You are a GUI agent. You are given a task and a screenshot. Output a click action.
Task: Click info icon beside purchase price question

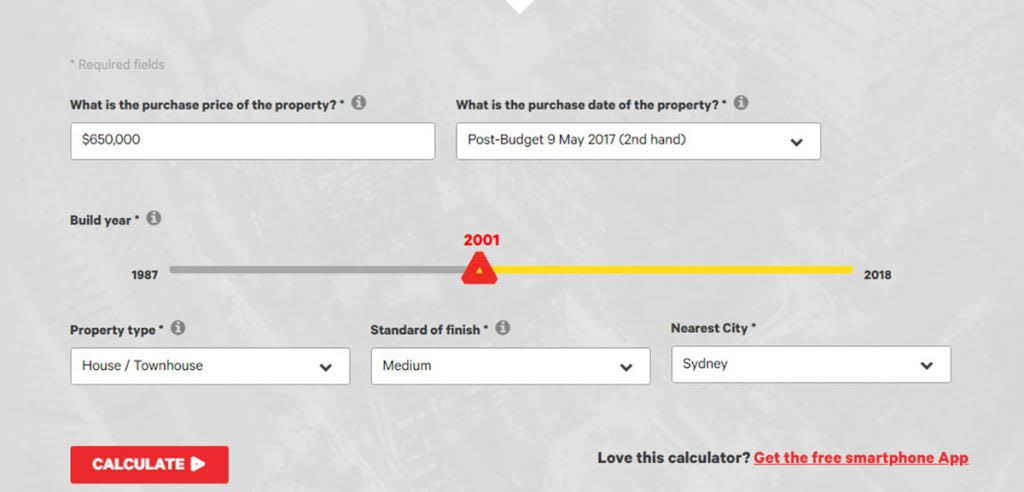(x=359, y=103)
